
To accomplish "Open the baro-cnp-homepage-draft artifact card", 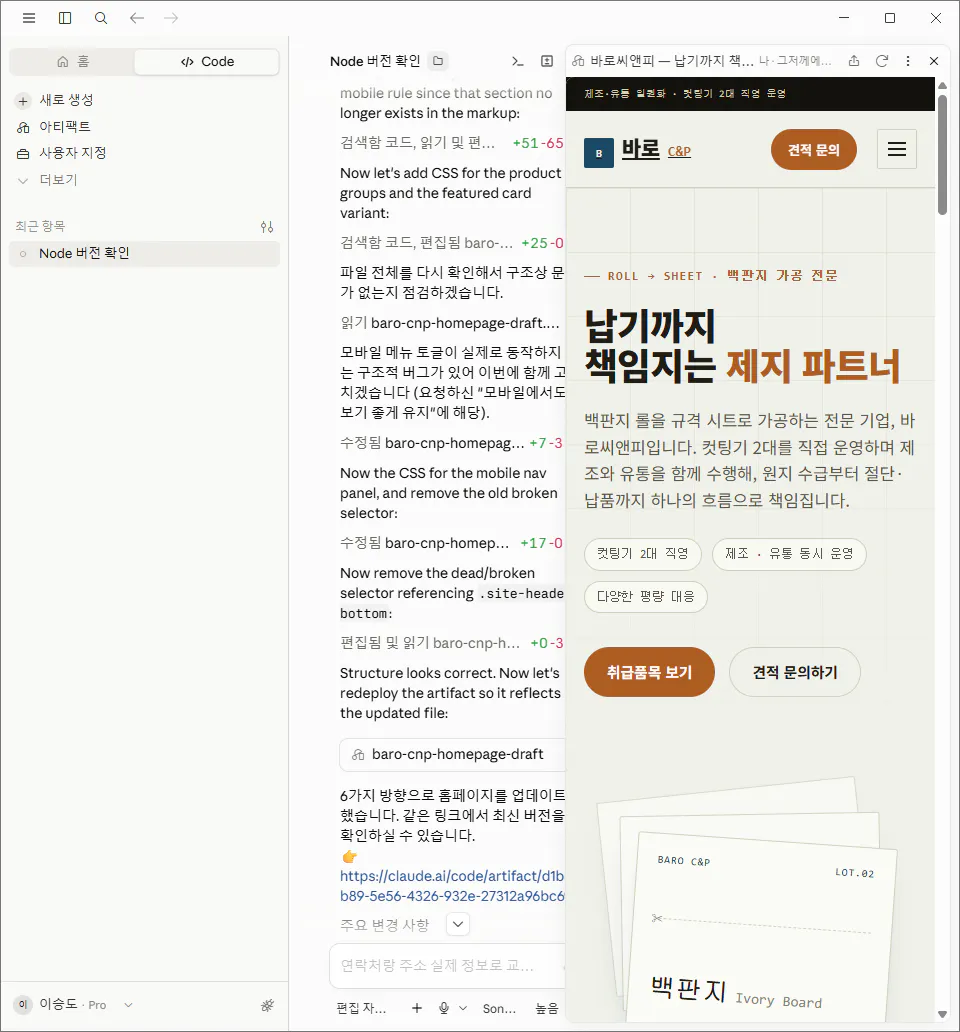I will coord(453,754).
